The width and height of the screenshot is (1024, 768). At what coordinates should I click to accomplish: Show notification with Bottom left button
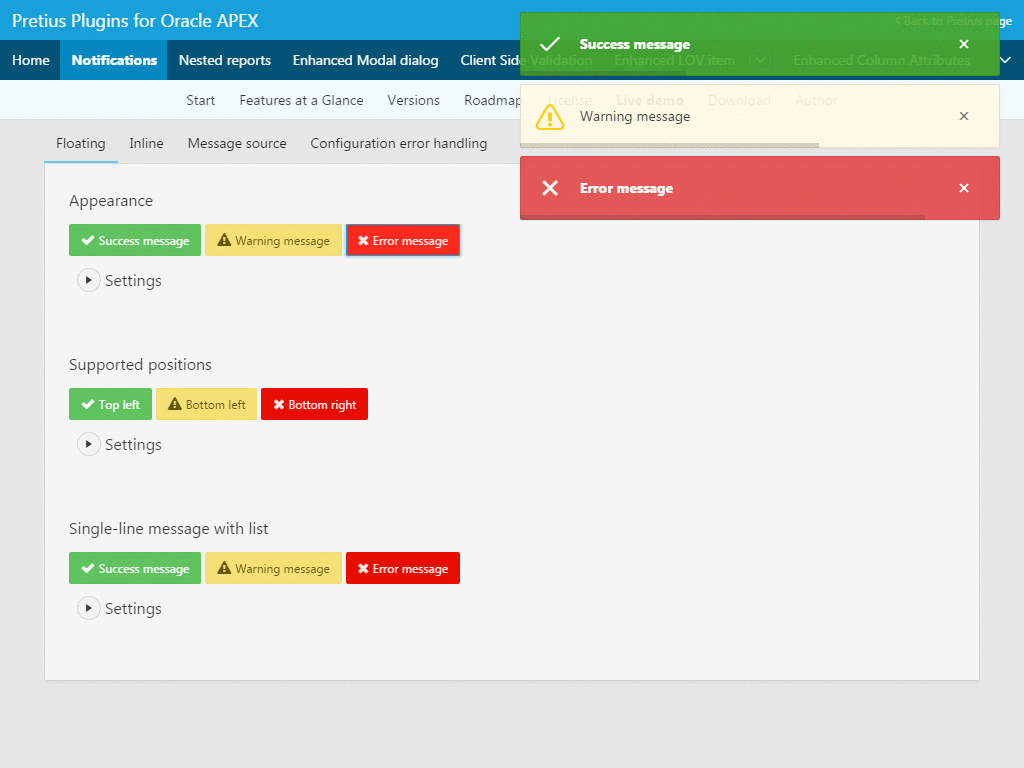[x=206, y=404]
